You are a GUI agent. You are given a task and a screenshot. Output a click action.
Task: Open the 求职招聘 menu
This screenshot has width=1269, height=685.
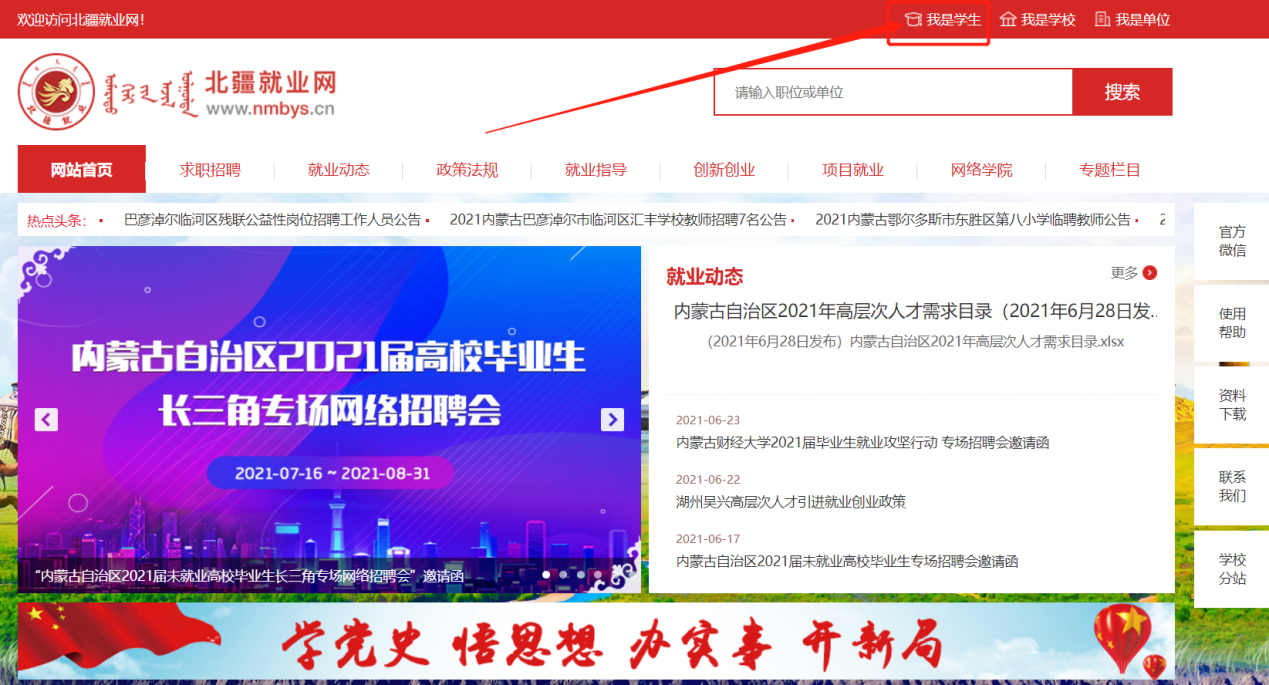pyautogui.click(x=210, y=170)
